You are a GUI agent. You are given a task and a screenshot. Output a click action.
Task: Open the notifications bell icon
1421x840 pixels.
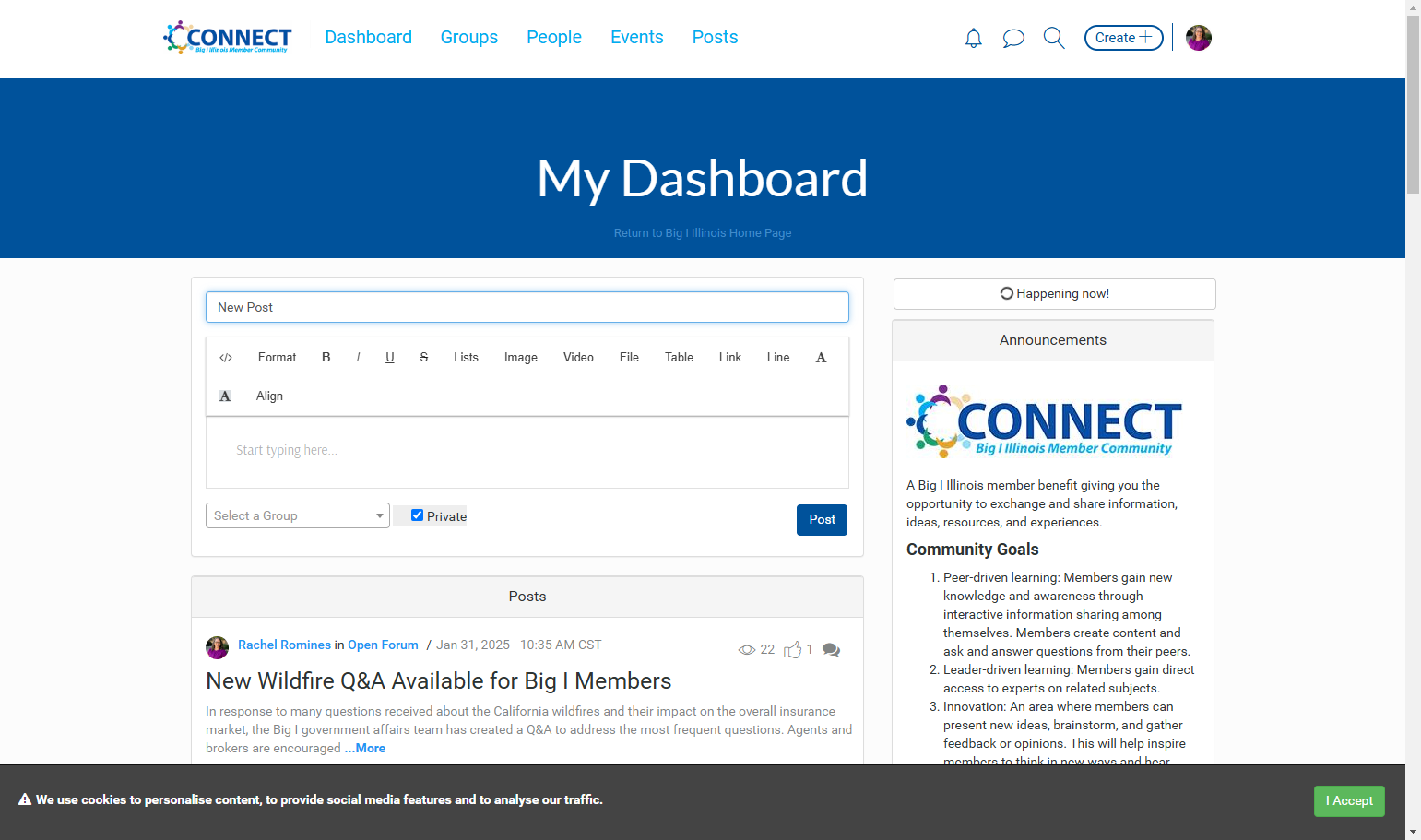point(973,38)
